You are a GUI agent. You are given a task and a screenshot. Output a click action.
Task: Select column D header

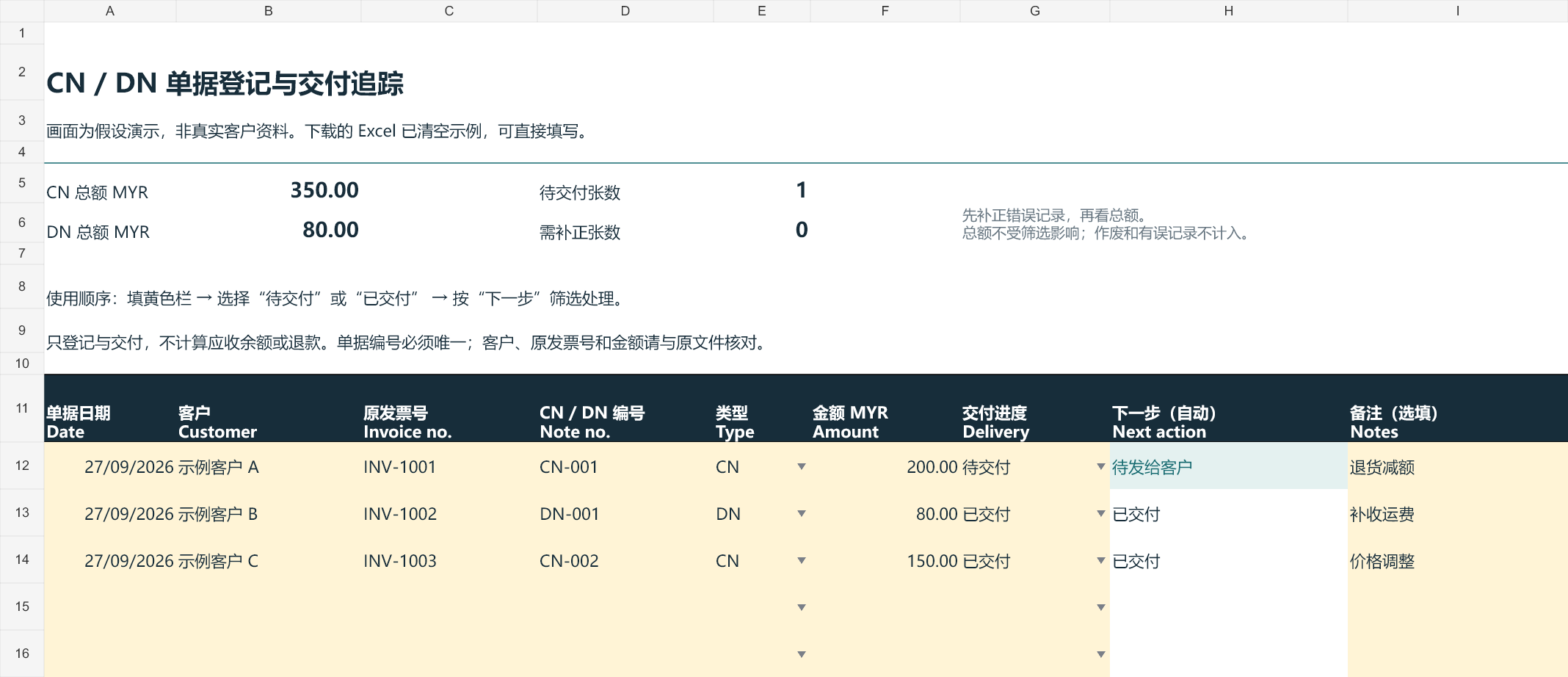625,11
